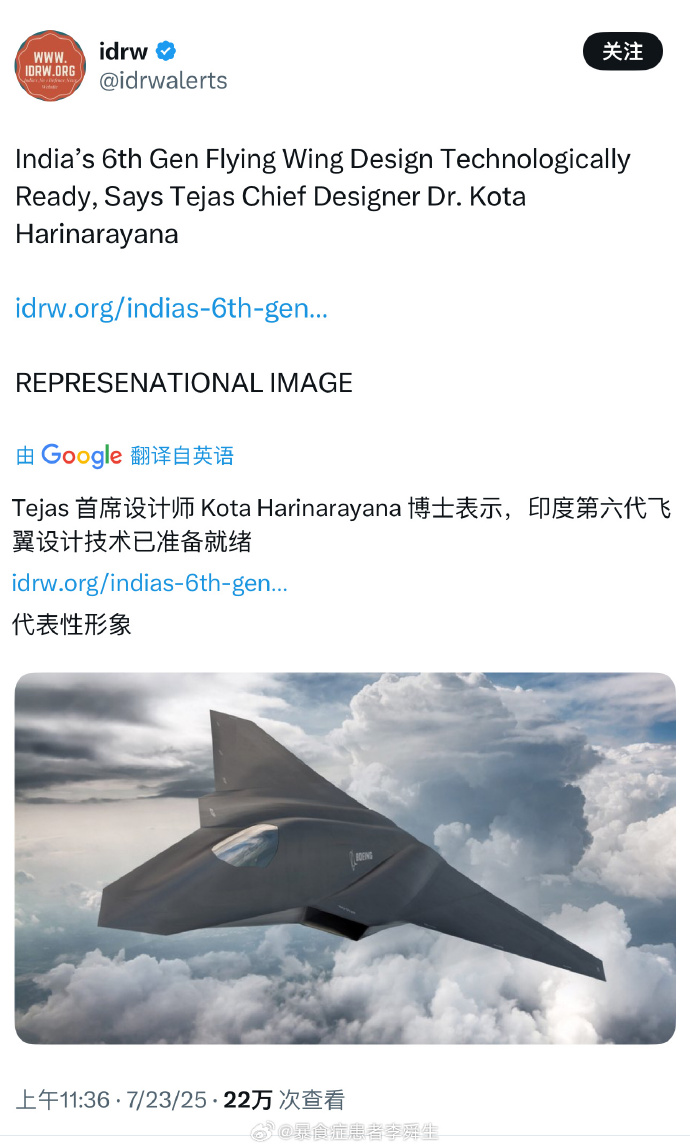
Task: Click the blue verified badge
Action: click(166, 51)
